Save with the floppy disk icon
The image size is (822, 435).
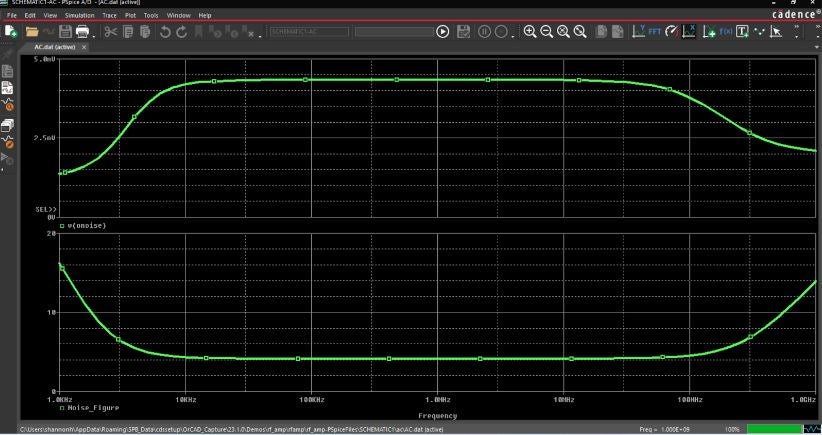(x=65, y=31)
